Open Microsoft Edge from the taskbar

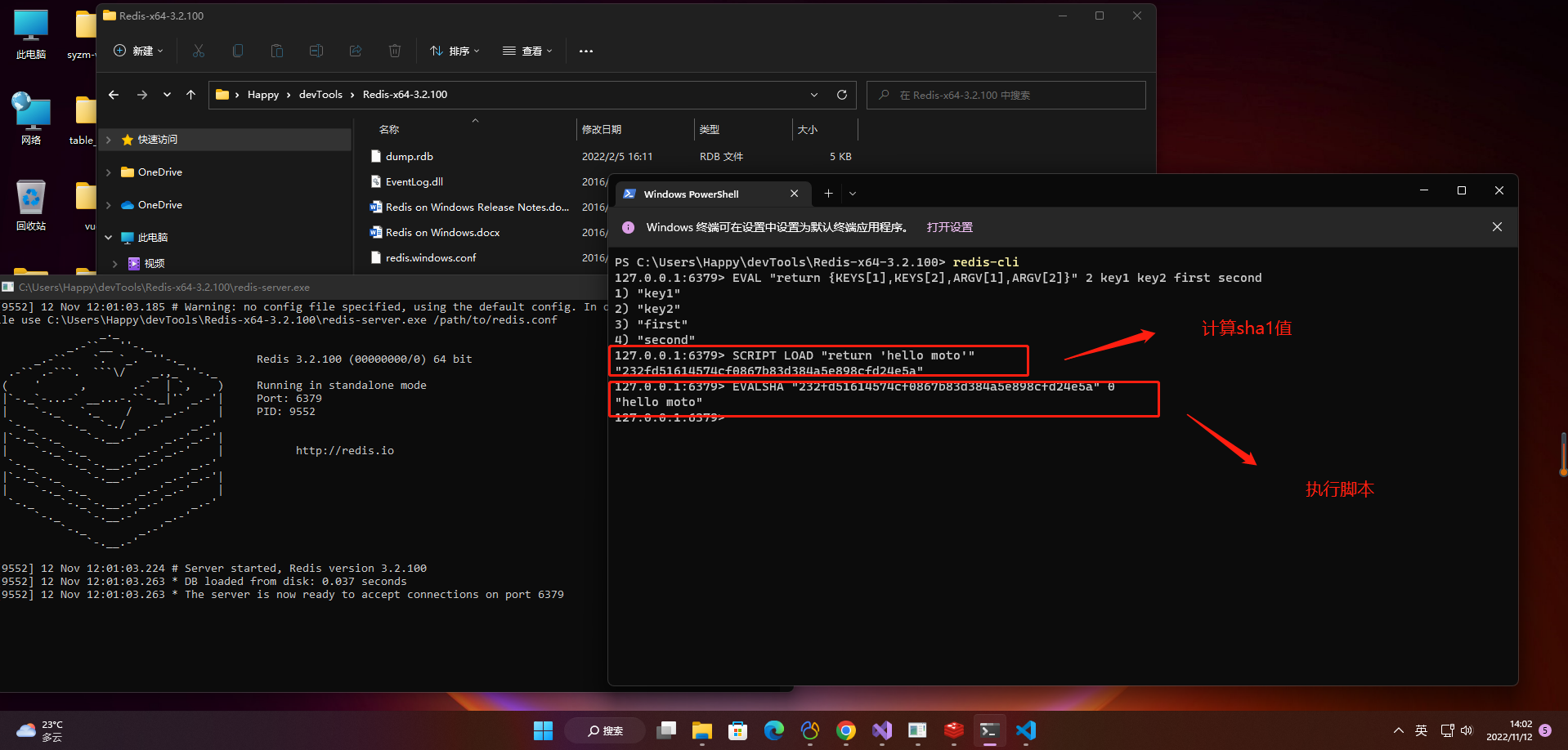tap(774, 730)
